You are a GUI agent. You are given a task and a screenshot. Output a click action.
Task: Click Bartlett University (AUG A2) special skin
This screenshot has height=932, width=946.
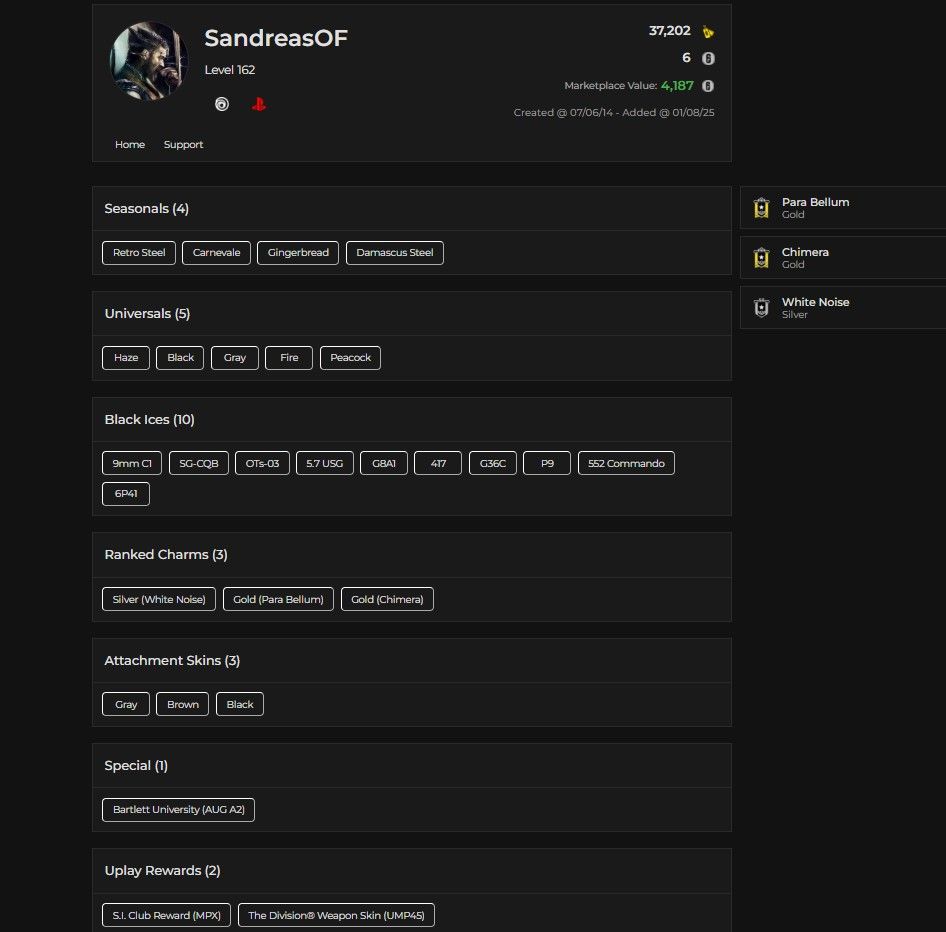(179, 810)
